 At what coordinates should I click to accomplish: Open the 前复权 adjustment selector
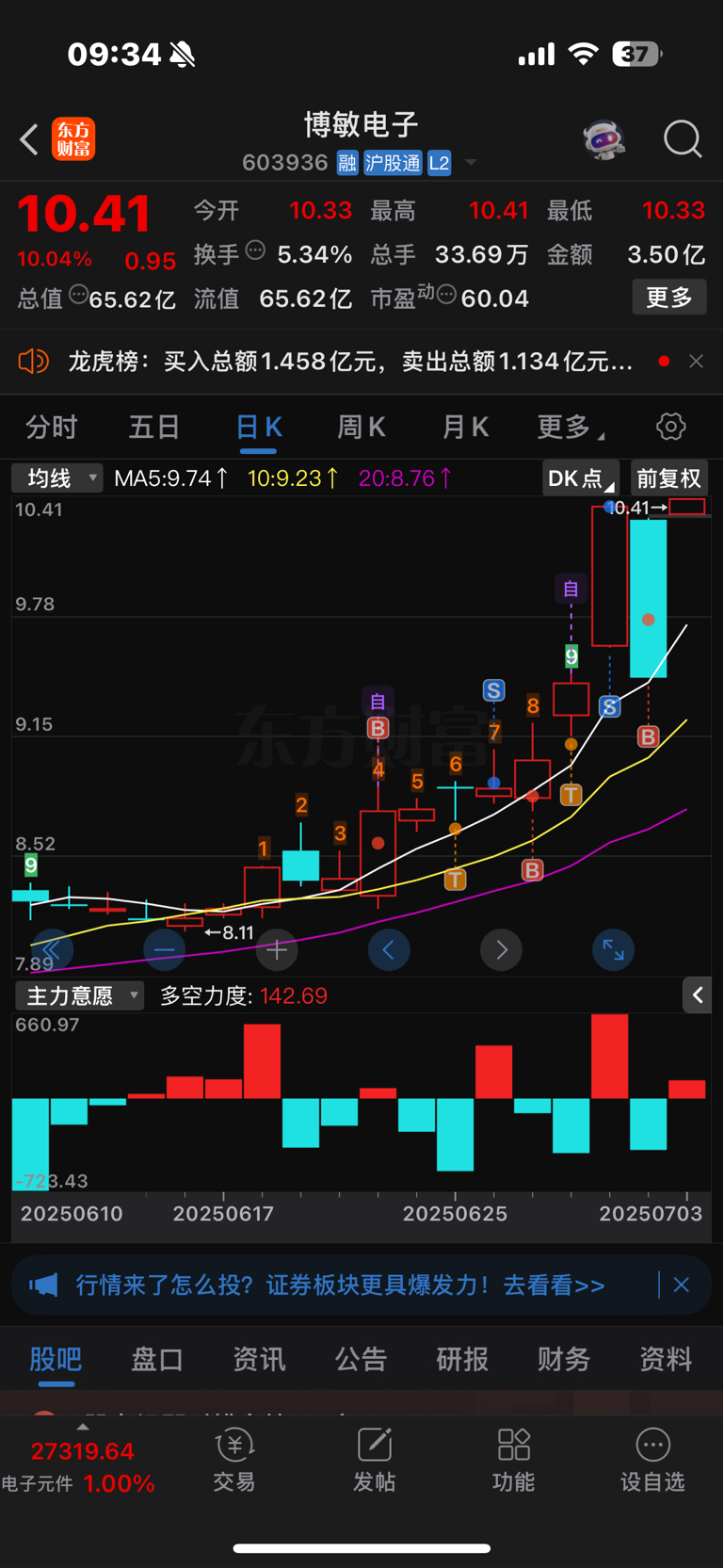[x=668, y=478]
